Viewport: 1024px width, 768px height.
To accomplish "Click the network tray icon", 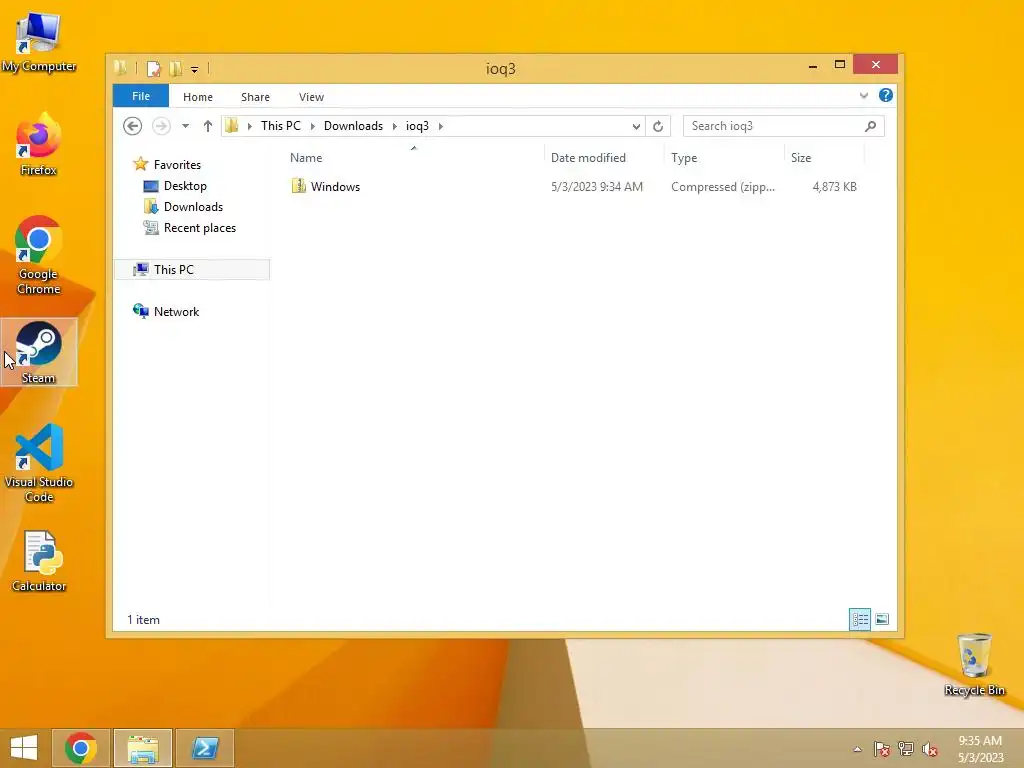I will 906,749.
